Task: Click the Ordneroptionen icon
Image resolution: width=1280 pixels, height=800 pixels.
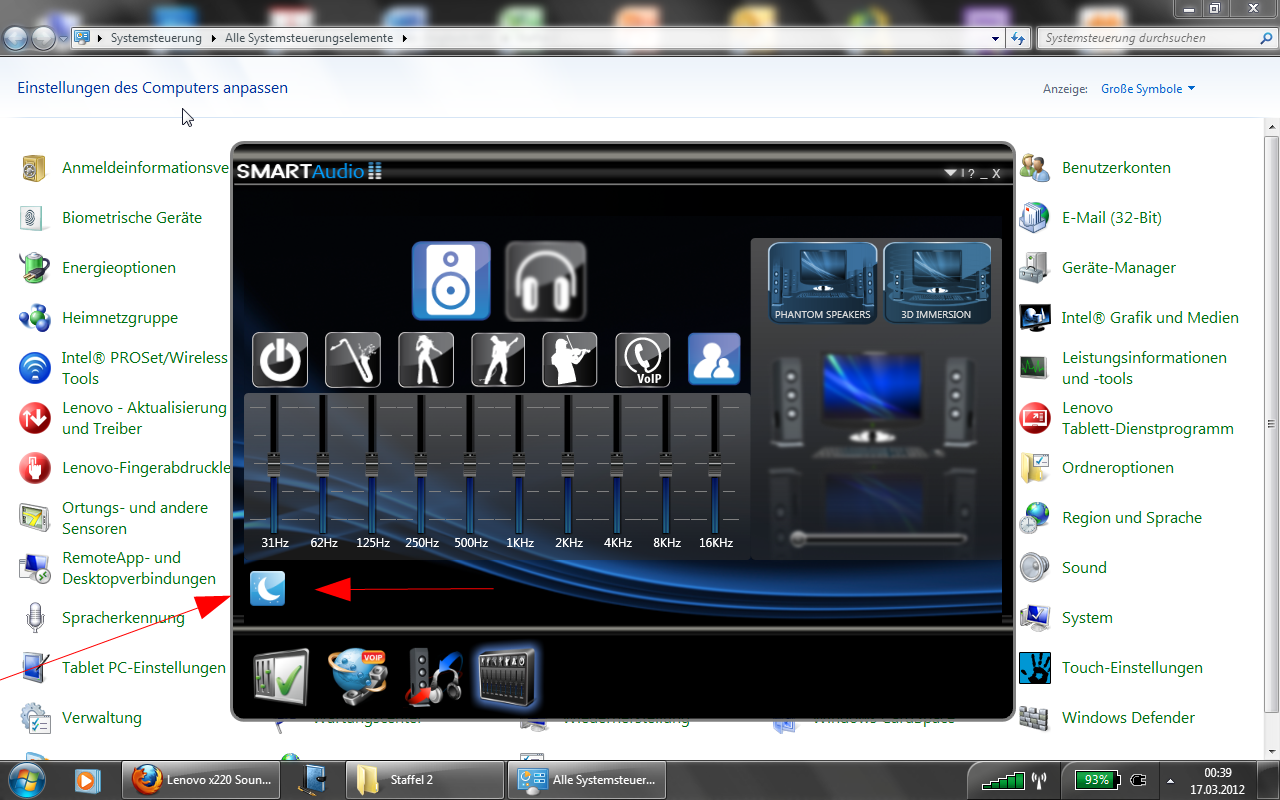Action: tap(1034, 468)
